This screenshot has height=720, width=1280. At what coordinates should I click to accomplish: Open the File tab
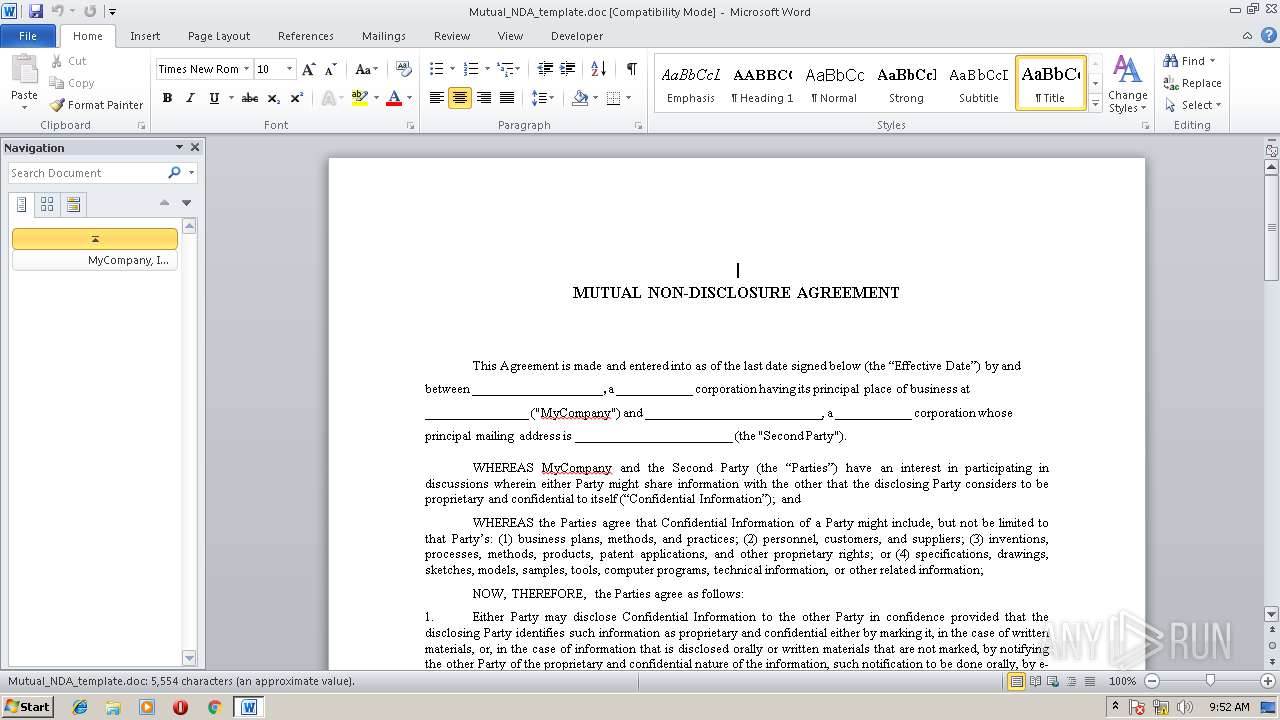(x=28, y=36)
